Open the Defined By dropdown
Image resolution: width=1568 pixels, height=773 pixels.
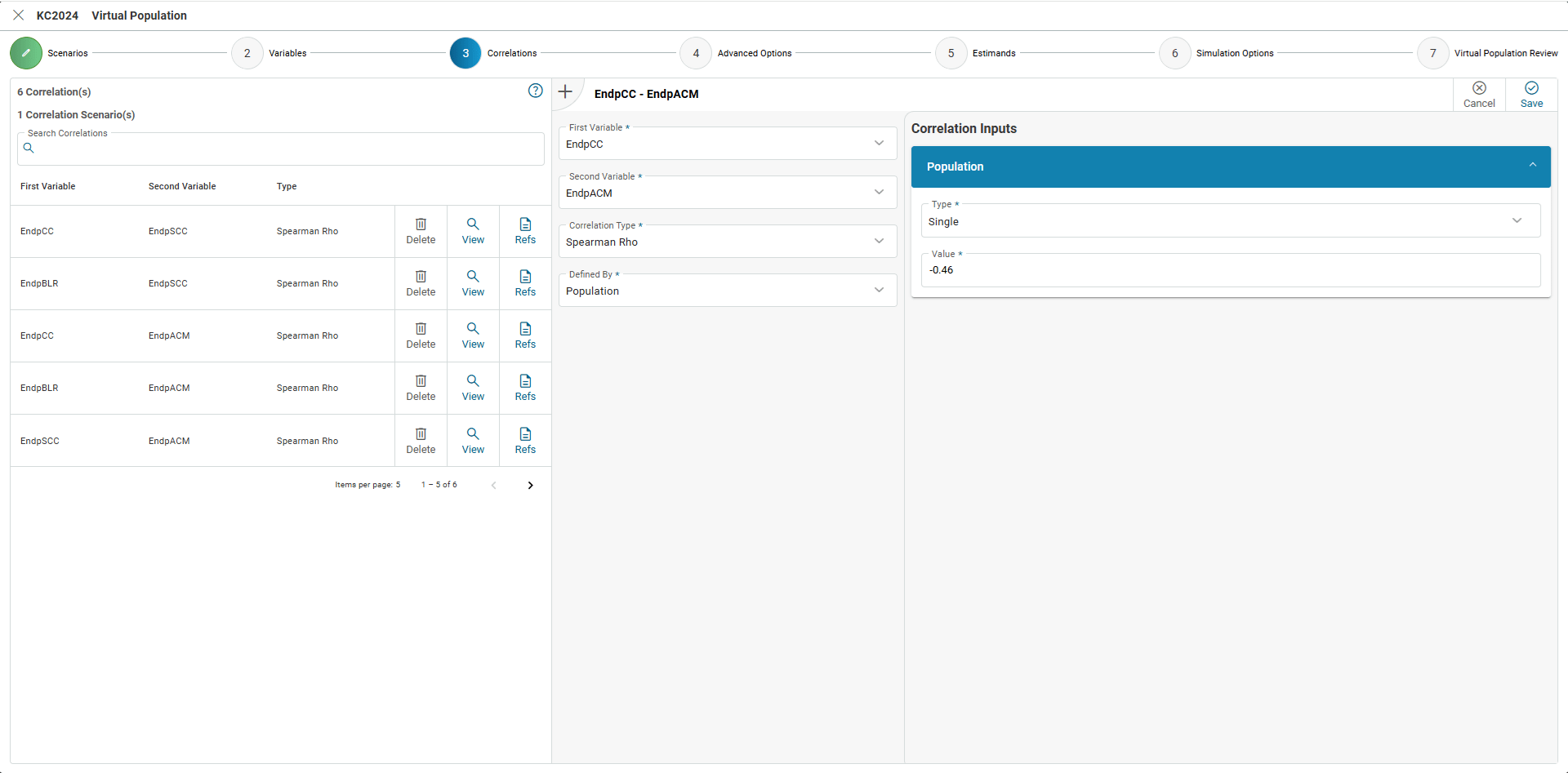click(x=728, y=291)
